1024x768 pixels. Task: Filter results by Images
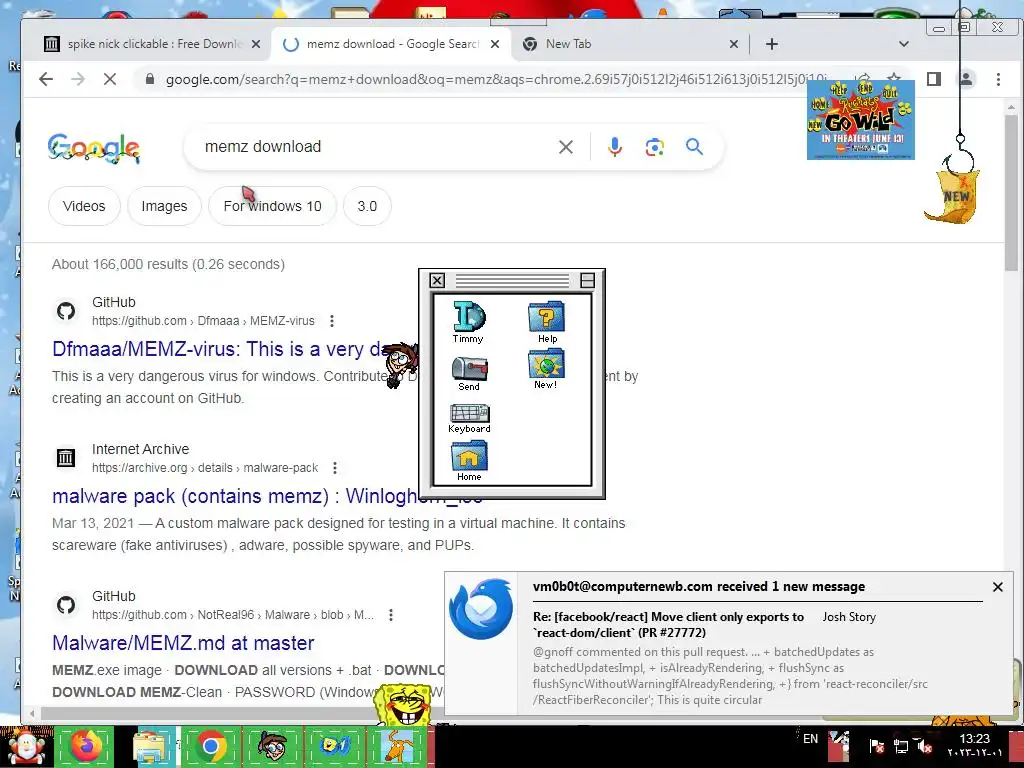click(x=165, y=206)
